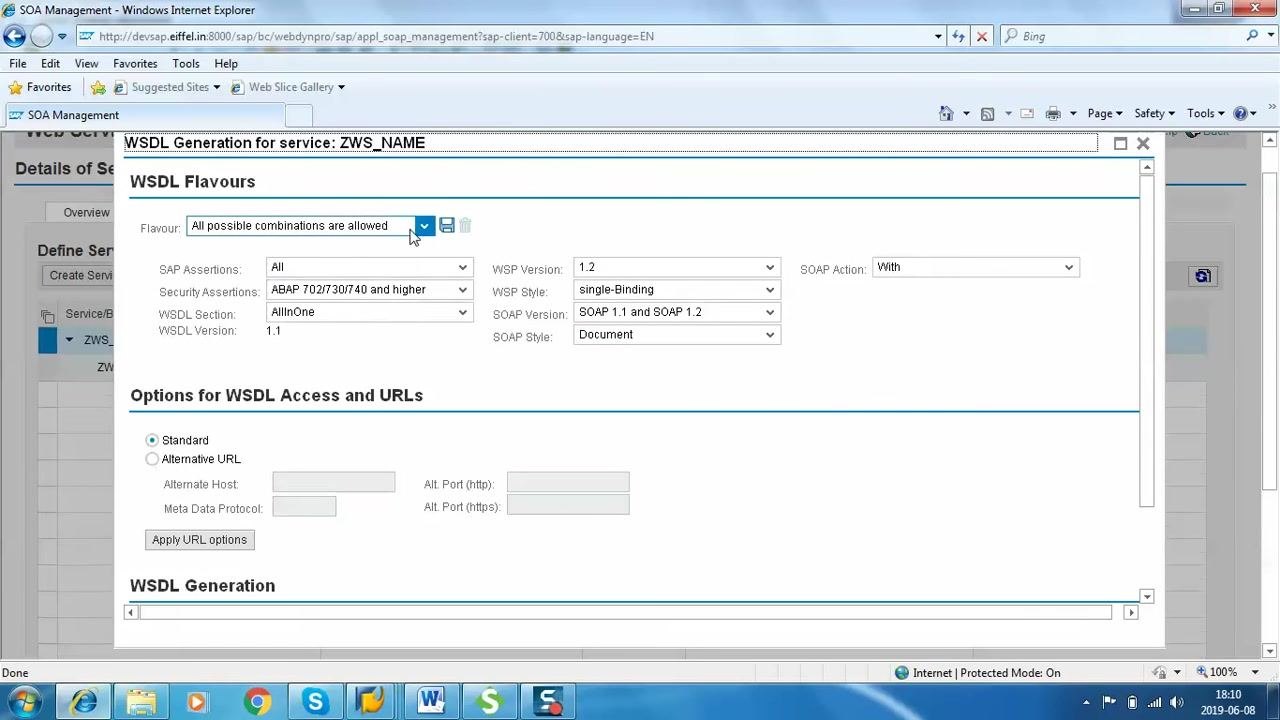
Task: Click the Print icon in command bar
Action: pyautogui.click(x=1053, y=113)
